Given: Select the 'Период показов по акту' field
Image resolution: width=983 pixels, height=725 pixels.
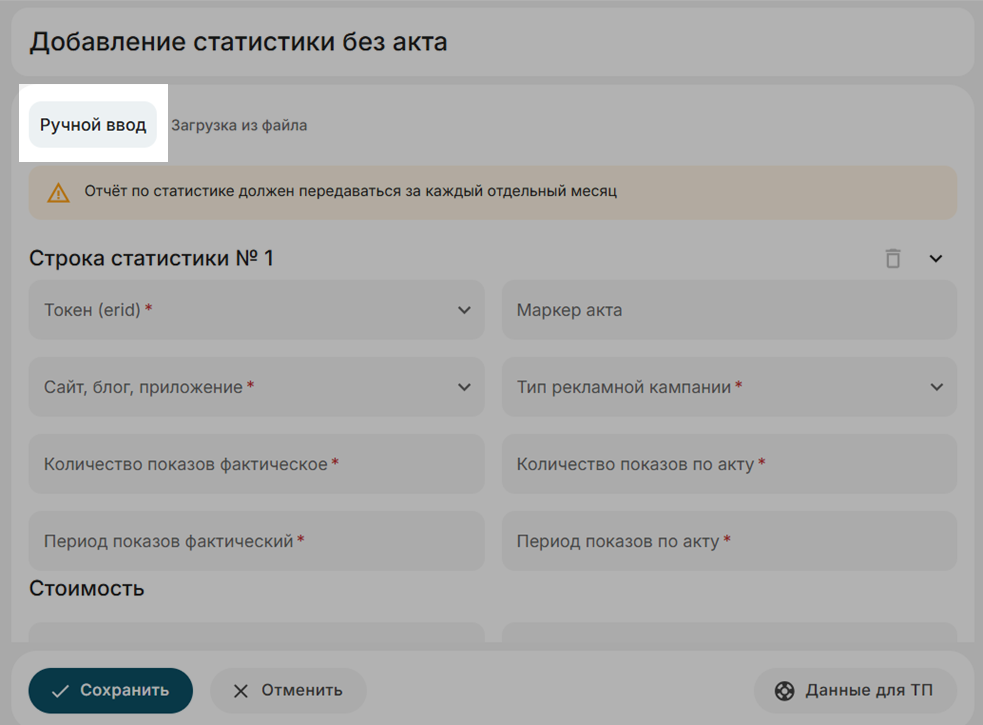Looking at the screenshot, I should [729, 541].
